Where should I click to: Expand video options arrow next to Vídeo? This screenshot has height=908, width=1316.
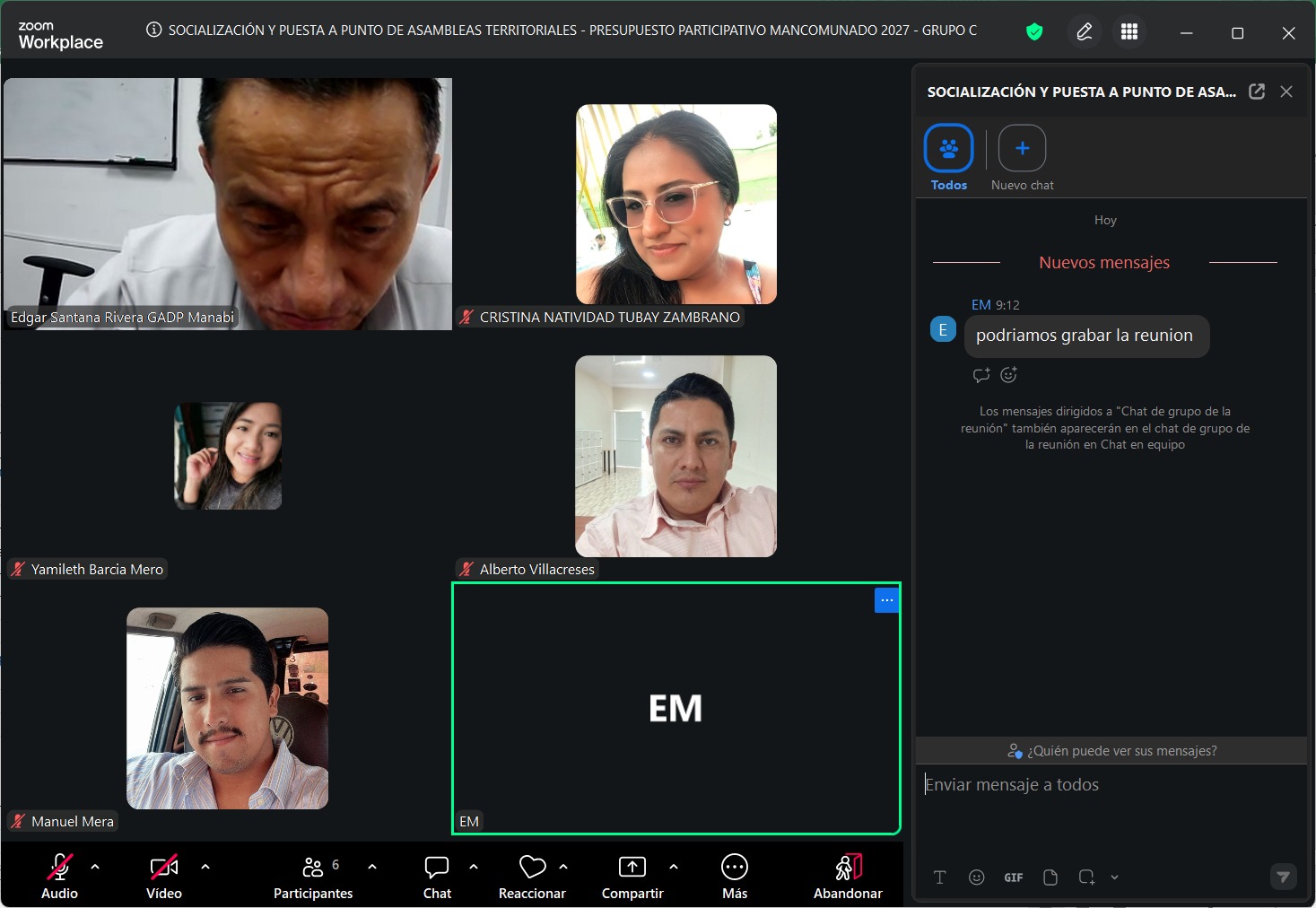click(x=205, y=867)
